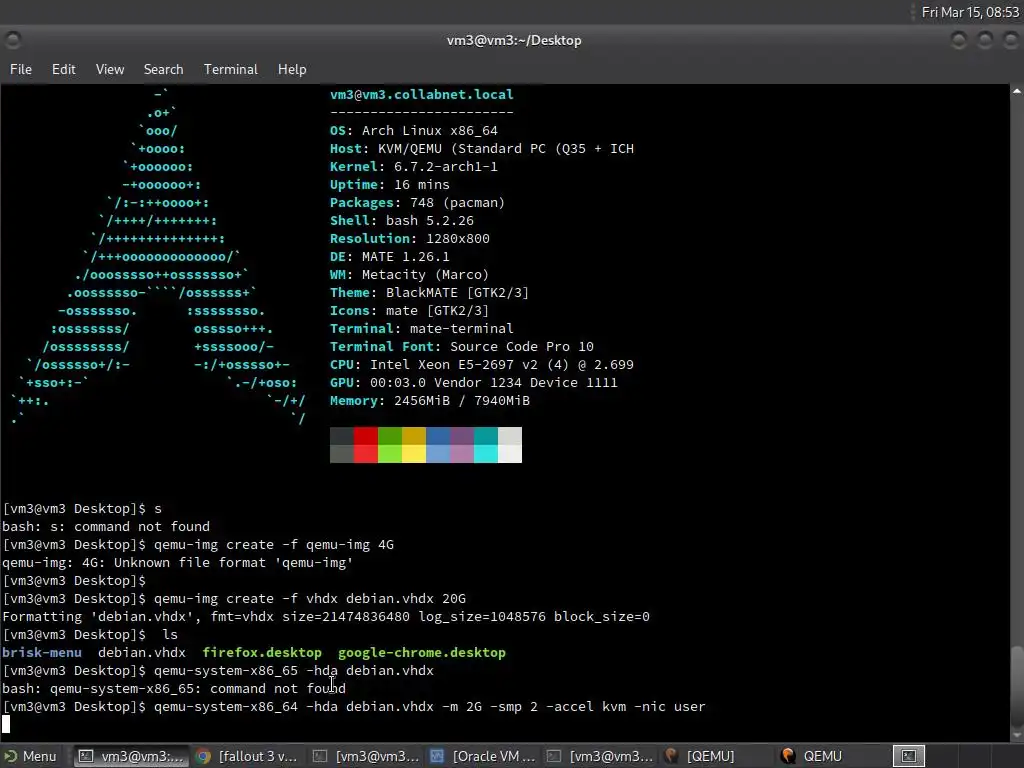Image resolution: width=1024 pixels, height=768 pixels.
Task: Open the Help menu
Action: [x=292, y=69]
